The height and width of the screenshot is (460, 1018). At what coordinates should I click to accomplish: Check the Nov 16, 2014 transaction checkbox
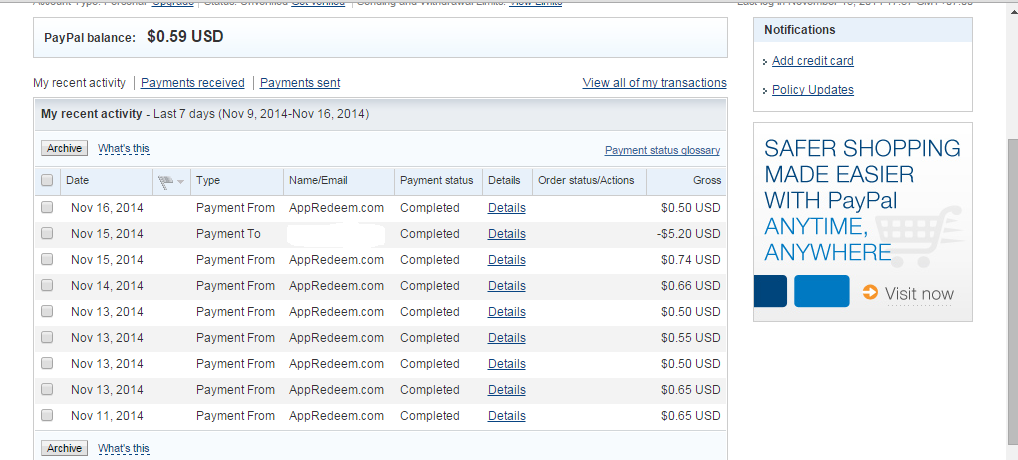click(47, 208)
